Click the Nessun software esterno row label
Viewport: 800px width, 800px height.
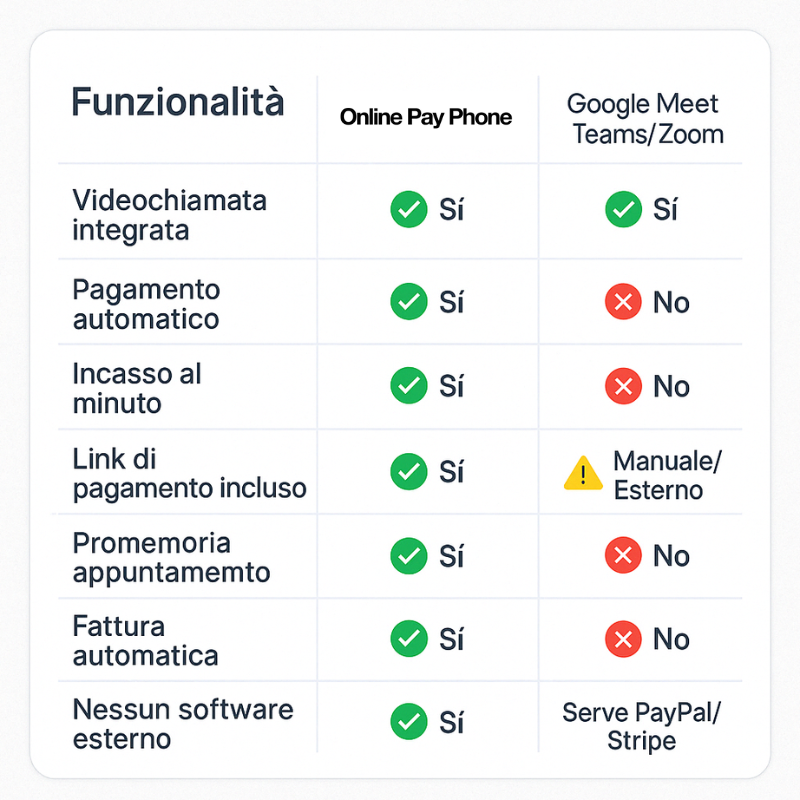pyautogui.click(x=183, y=724)
